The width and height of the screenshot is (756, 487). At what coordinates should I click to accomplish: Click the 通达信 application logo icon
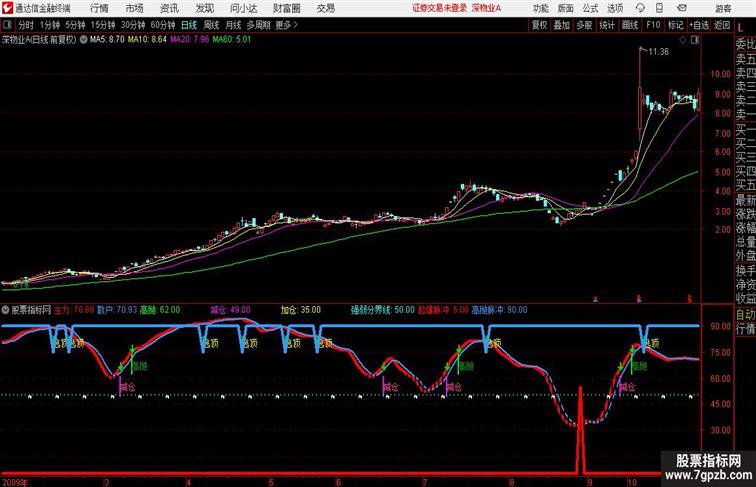[7, 8]
